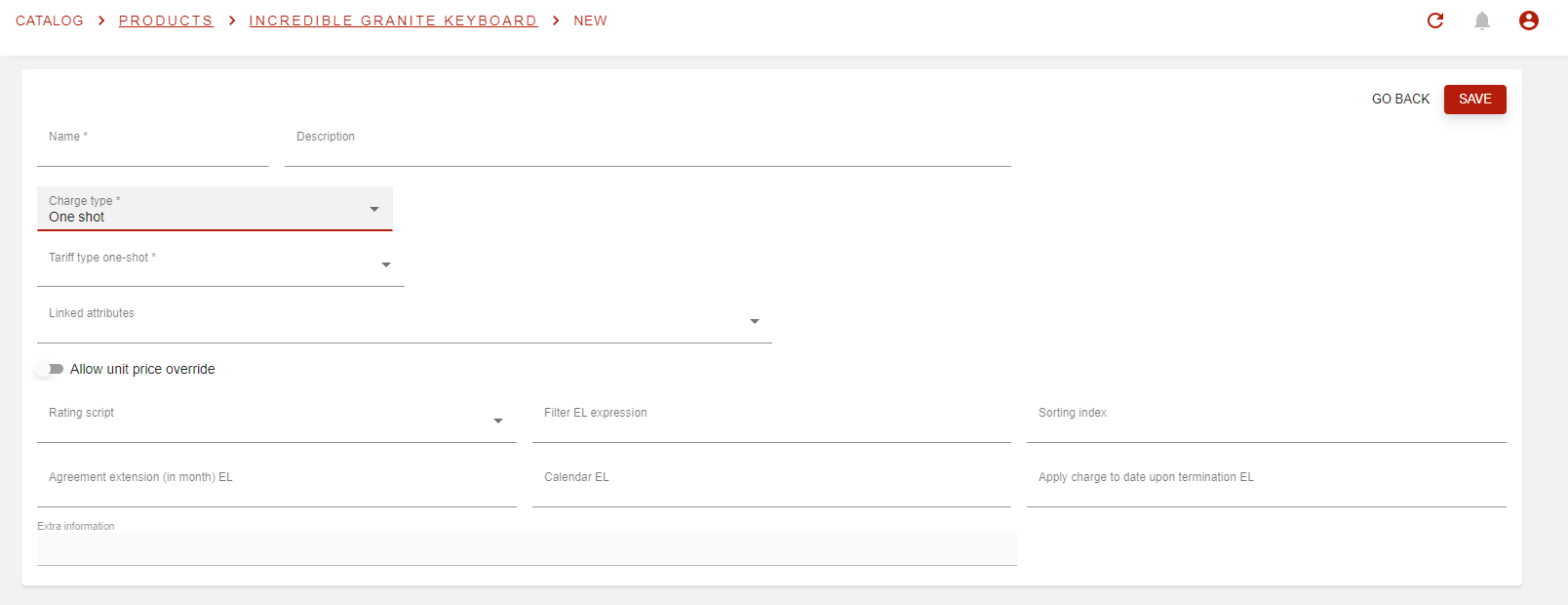The image size is (1568, 605).
Task: Click the Go Back button
Action: [1400, 99]
